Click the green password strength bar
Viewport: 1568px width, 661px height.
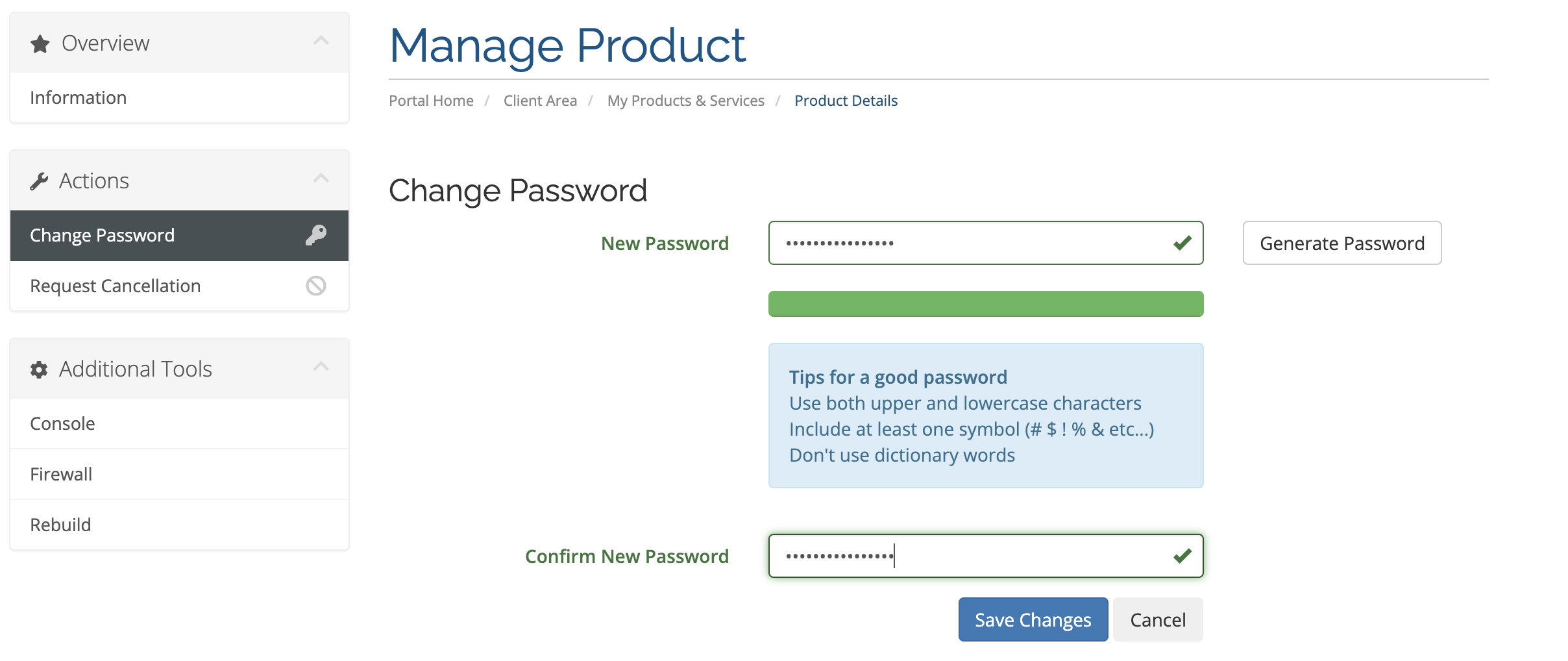pos(985,304)
